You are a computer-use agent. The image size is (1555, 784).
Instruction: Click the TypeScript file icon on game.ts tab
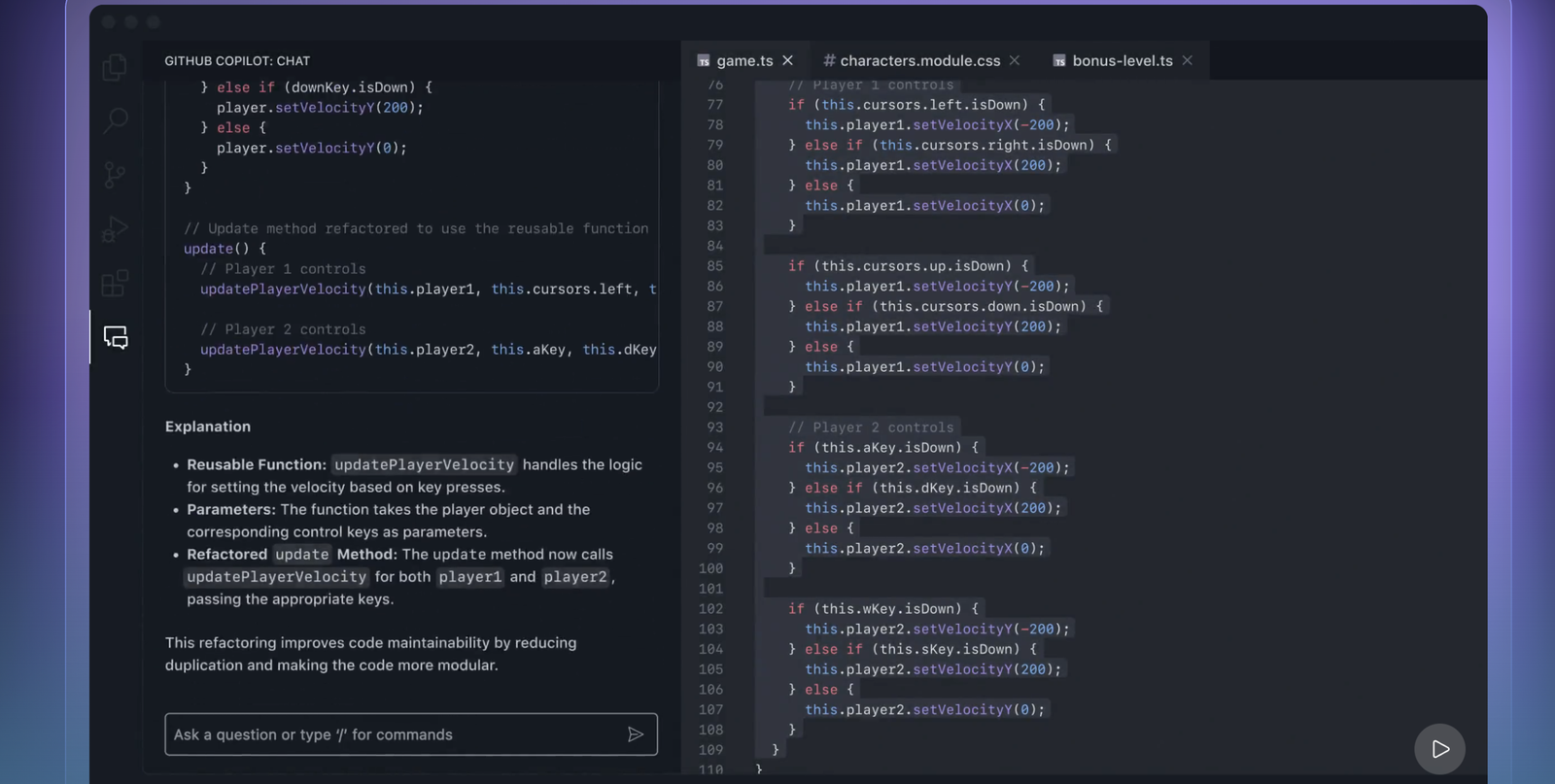click(x=704, y=60)
